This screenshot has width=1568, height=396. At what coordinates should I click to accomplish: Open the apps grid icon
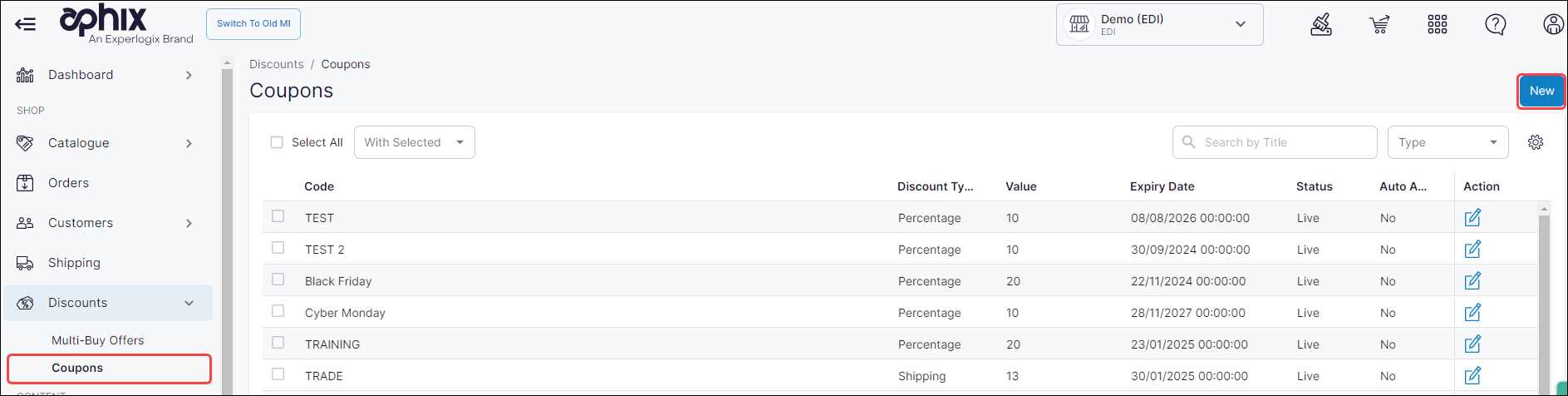(x=1438, y=25)
